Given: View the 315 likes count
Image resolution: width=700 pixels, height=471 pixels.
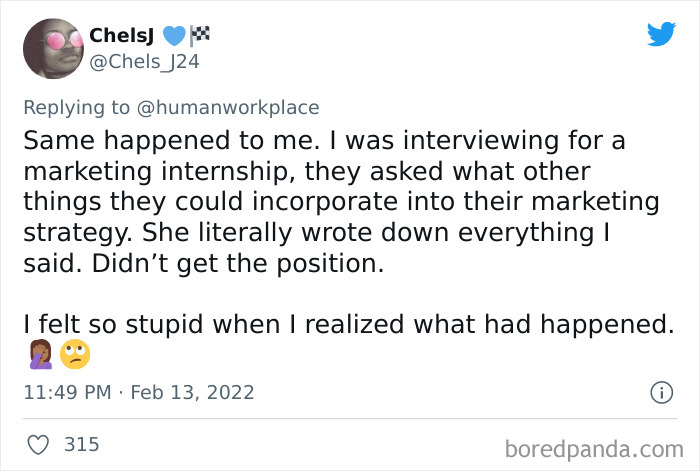Looking at the screenshot, I should (x=82, y=444).
